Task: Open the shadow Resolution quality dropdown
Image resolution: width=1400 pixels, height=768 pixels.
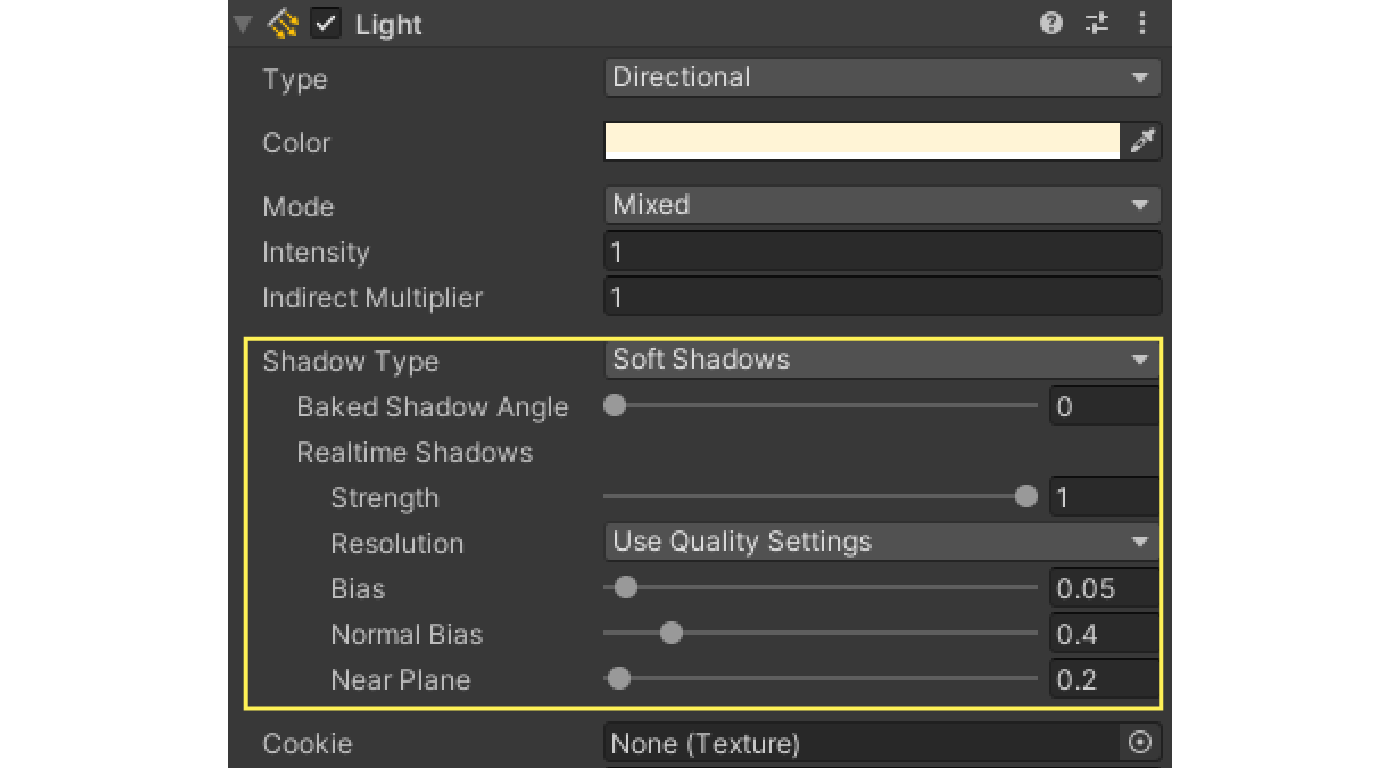Action: pos(880,542)
